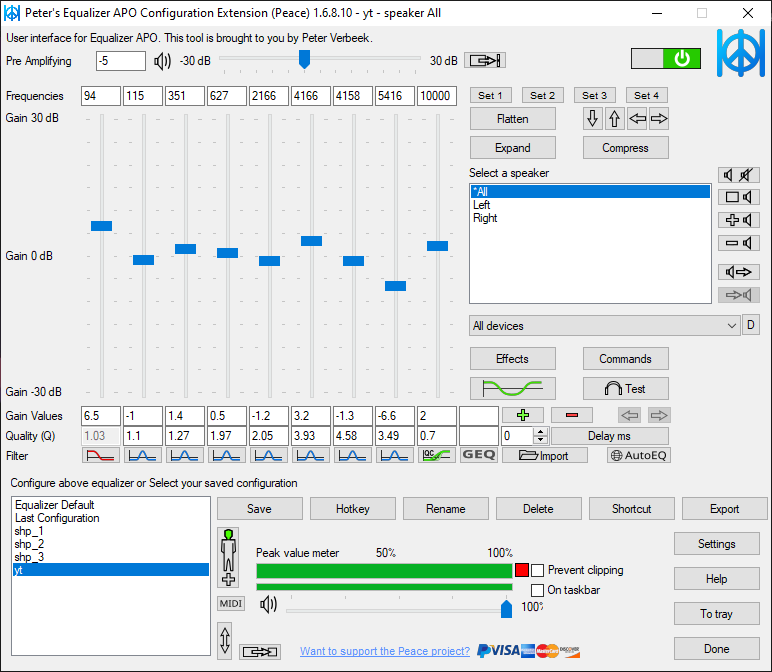Remove a speaker with the minus speaker icon

click(x=739, y=243)
